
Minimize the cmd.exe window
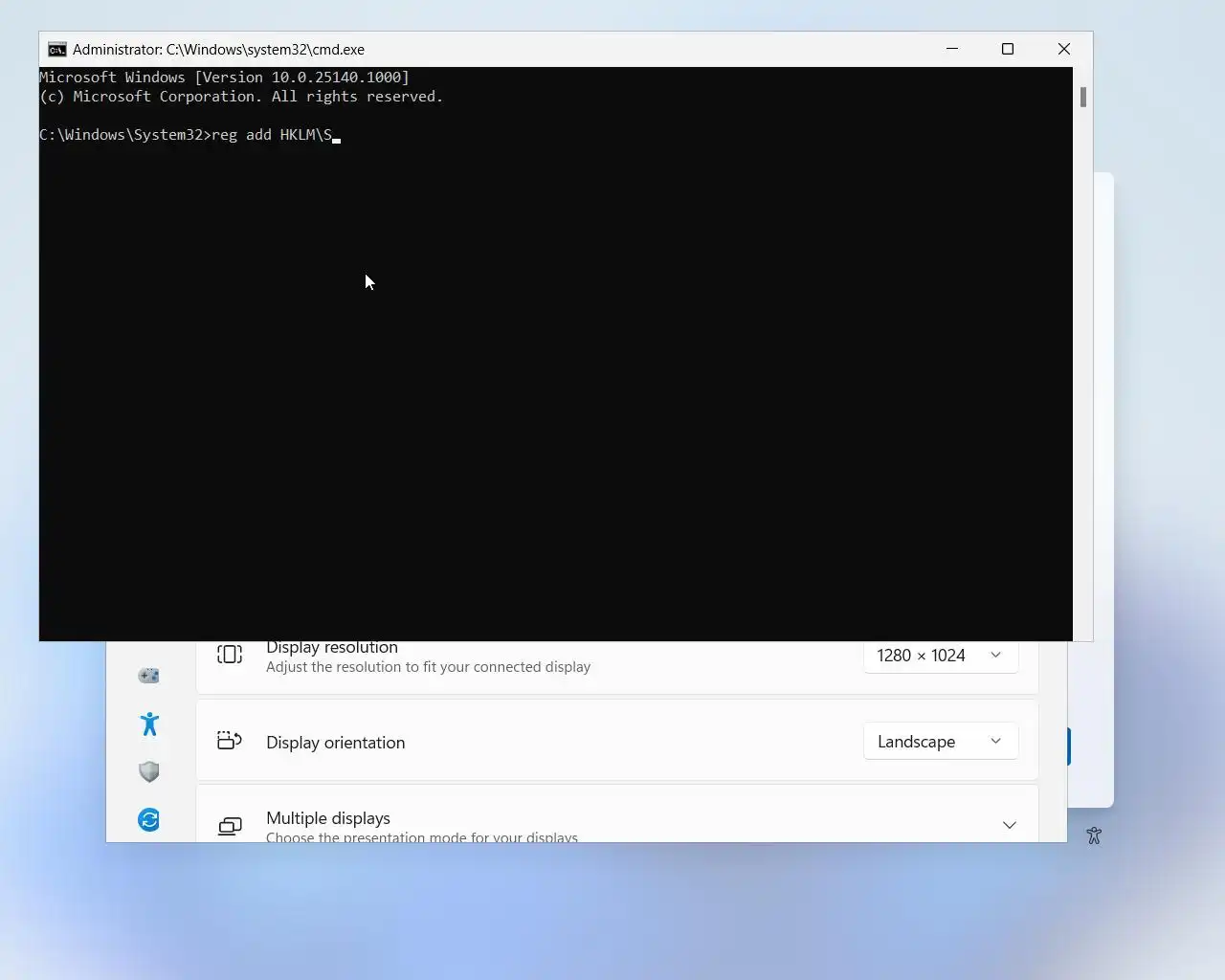[x=952, y=49]
